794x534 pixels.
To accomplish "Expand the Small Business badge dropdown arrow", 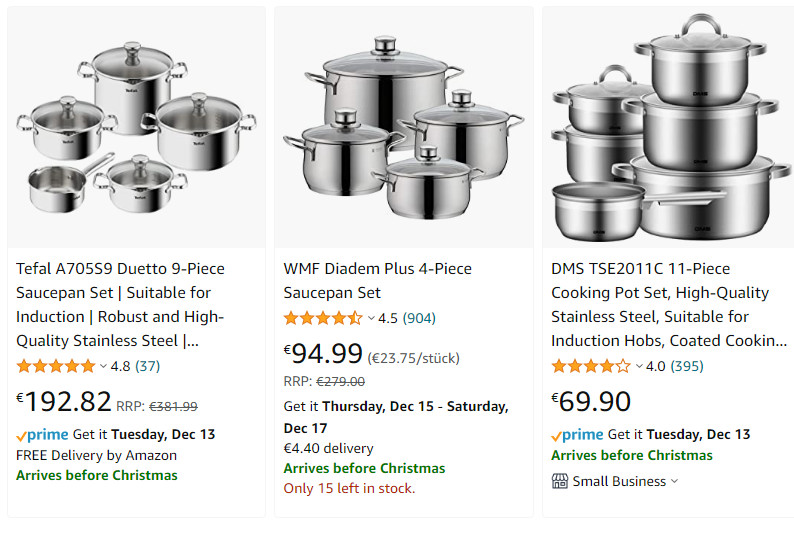I will click(x=675, y=481).
